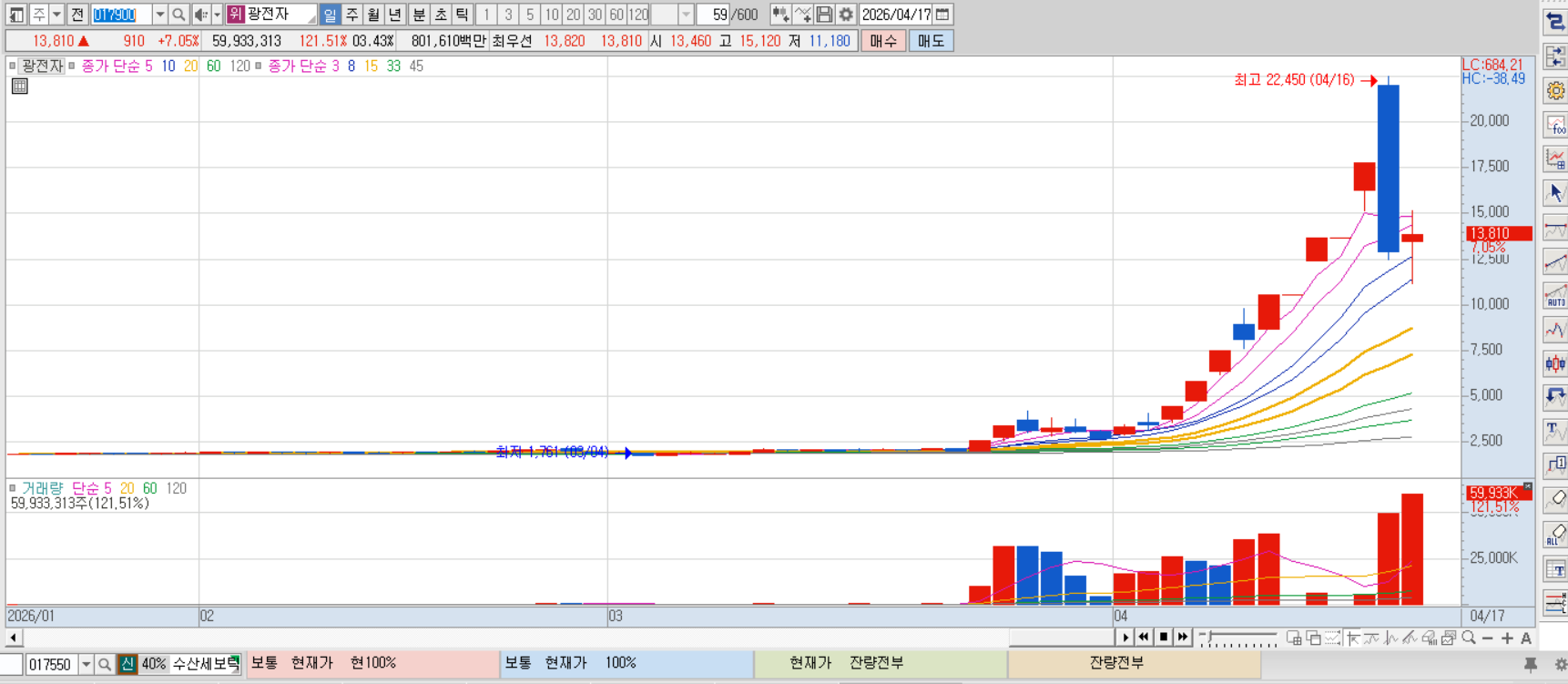1568x684 pixels.
Task: Click the 광전자 label in chart legend
Action: pos(43,66)
